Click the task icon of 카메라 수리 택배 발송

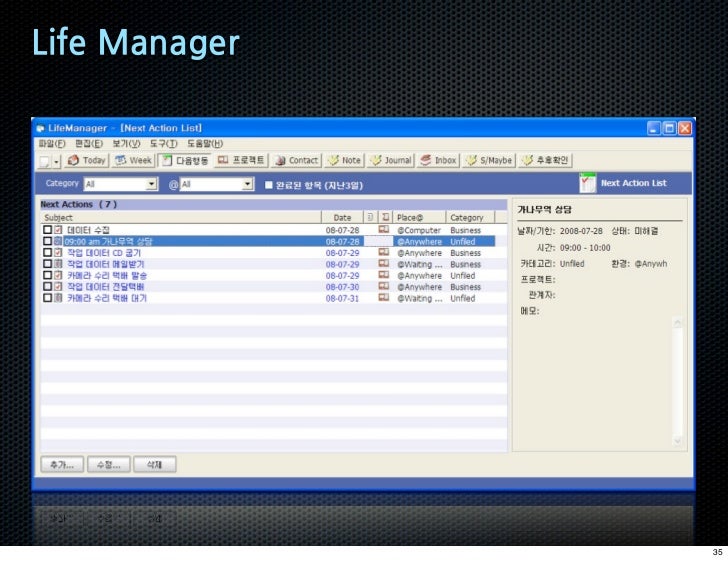pos(58,275)
